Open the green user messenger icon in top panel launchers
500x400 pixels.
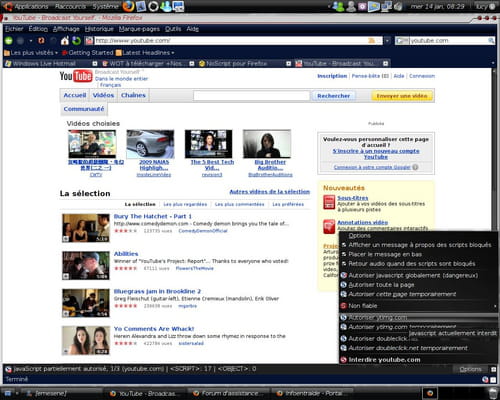click(166, 6)
